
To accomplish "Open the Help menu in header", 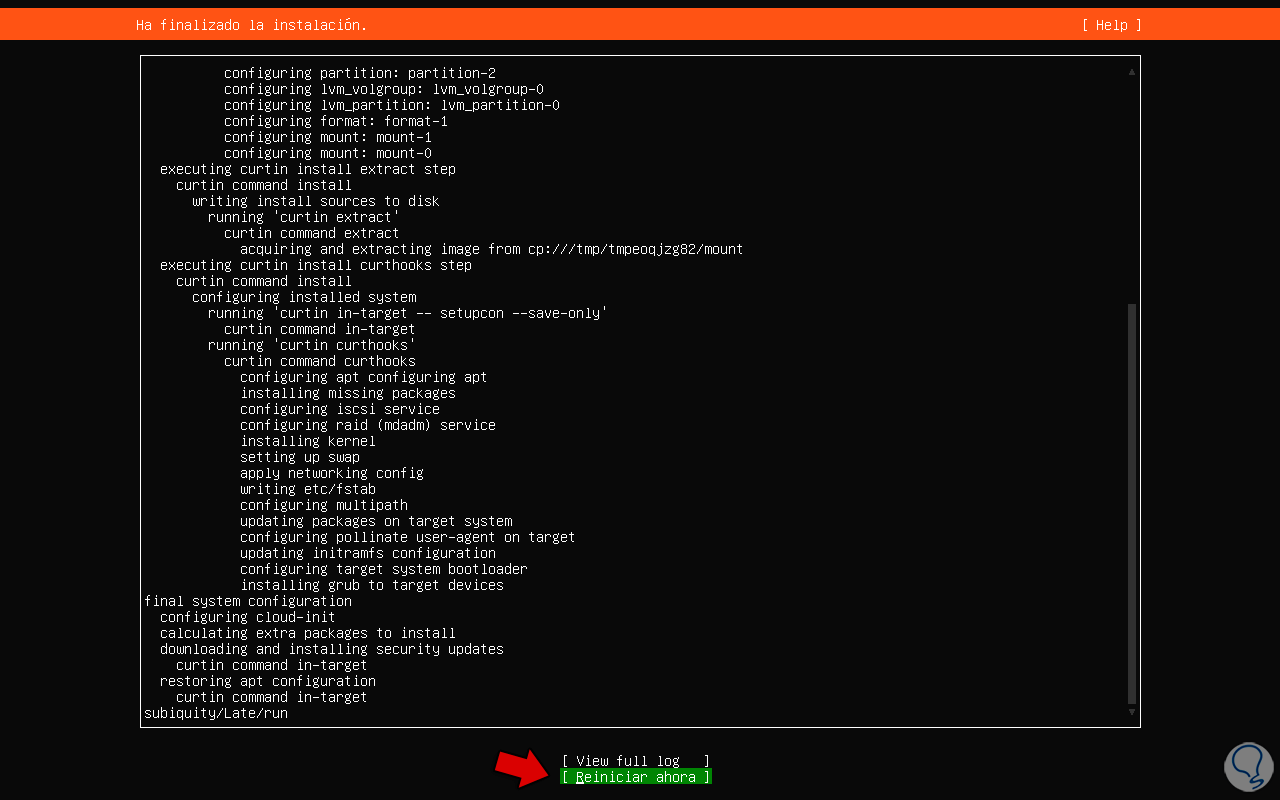I will coord(1111,25).
